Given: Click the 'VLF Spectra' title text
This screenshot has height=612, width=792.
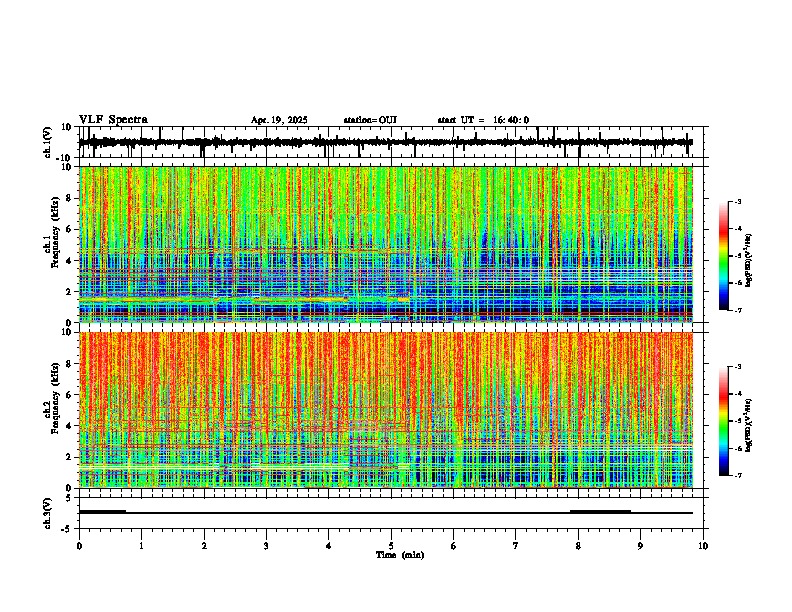Looking at the screenshot, I should click(113, 120).
